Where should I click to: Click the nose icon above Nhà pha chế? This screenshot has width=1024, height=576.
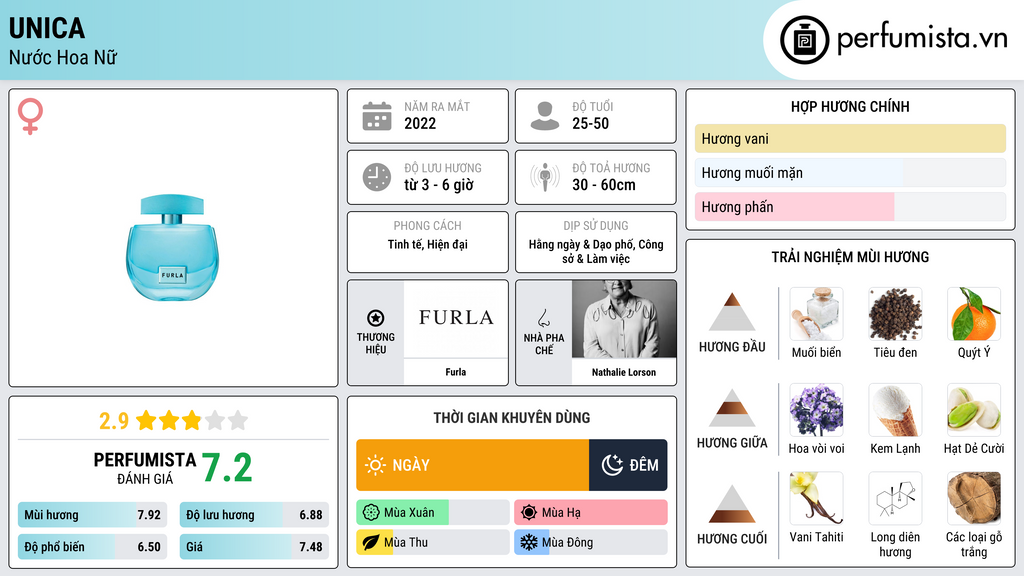click(543, 318)
